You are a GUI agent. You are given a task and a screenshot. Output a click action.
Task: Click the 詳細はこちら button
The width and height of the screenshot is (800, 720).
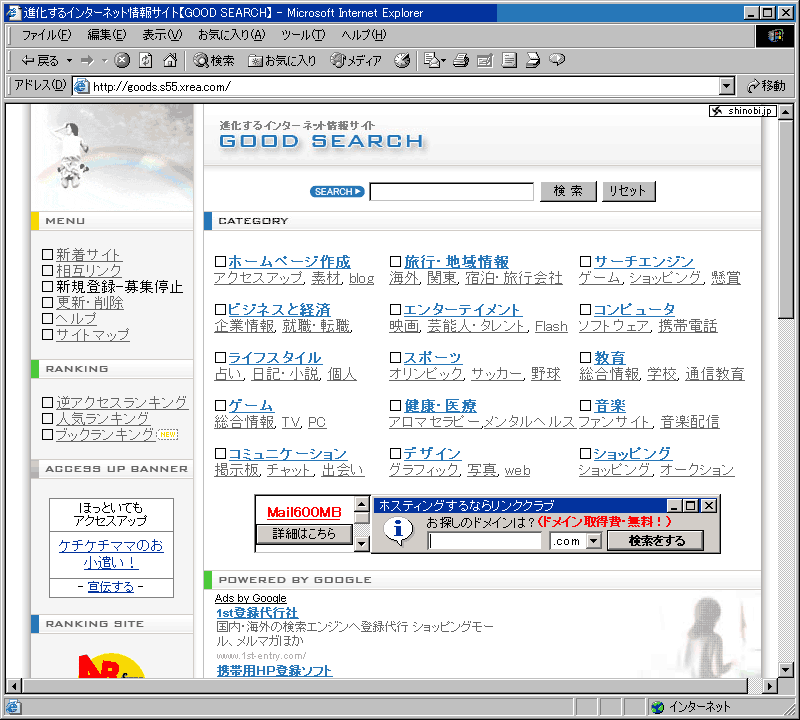[x=304, y=534]
